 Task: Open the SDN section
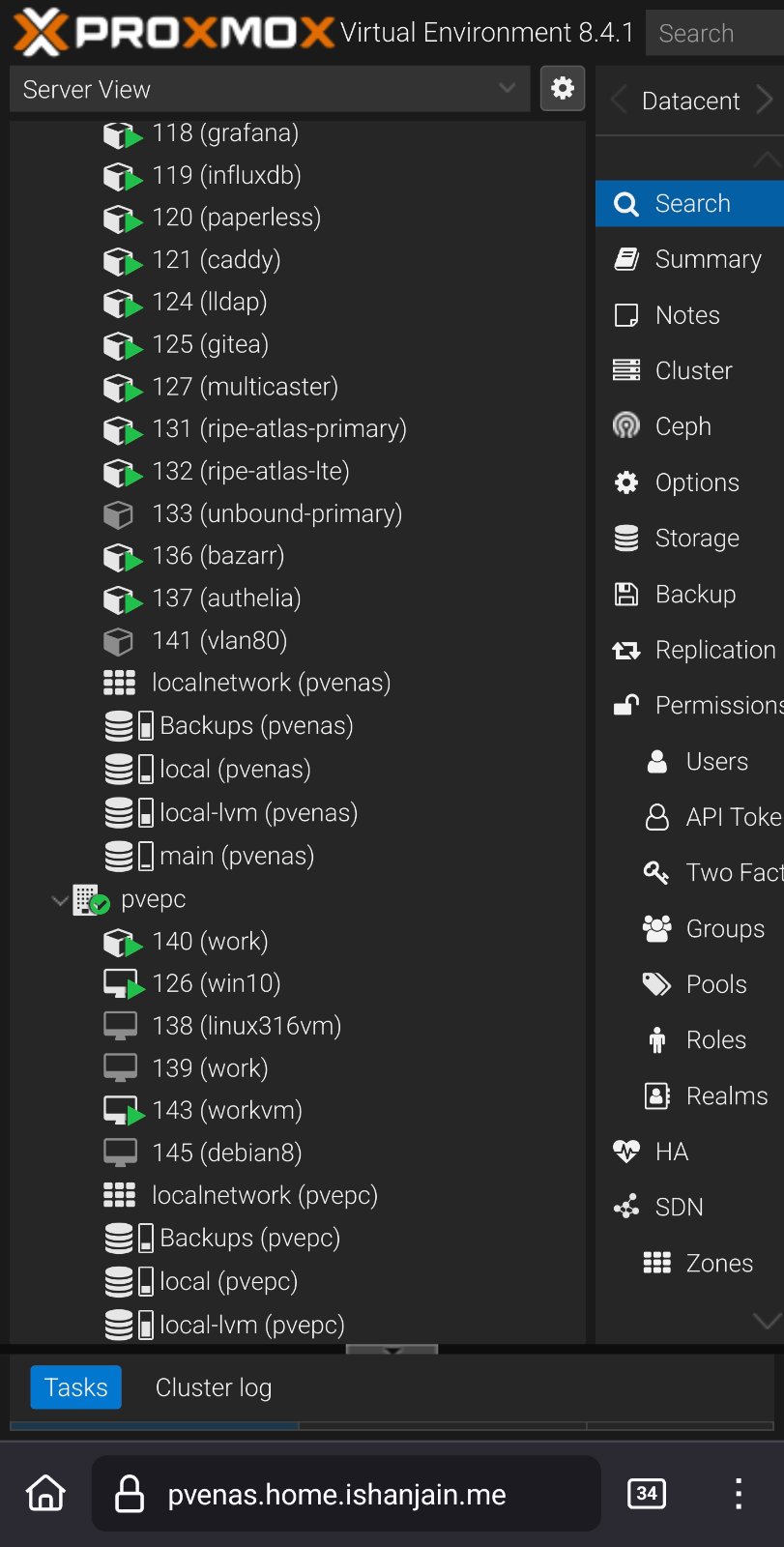679,1207
